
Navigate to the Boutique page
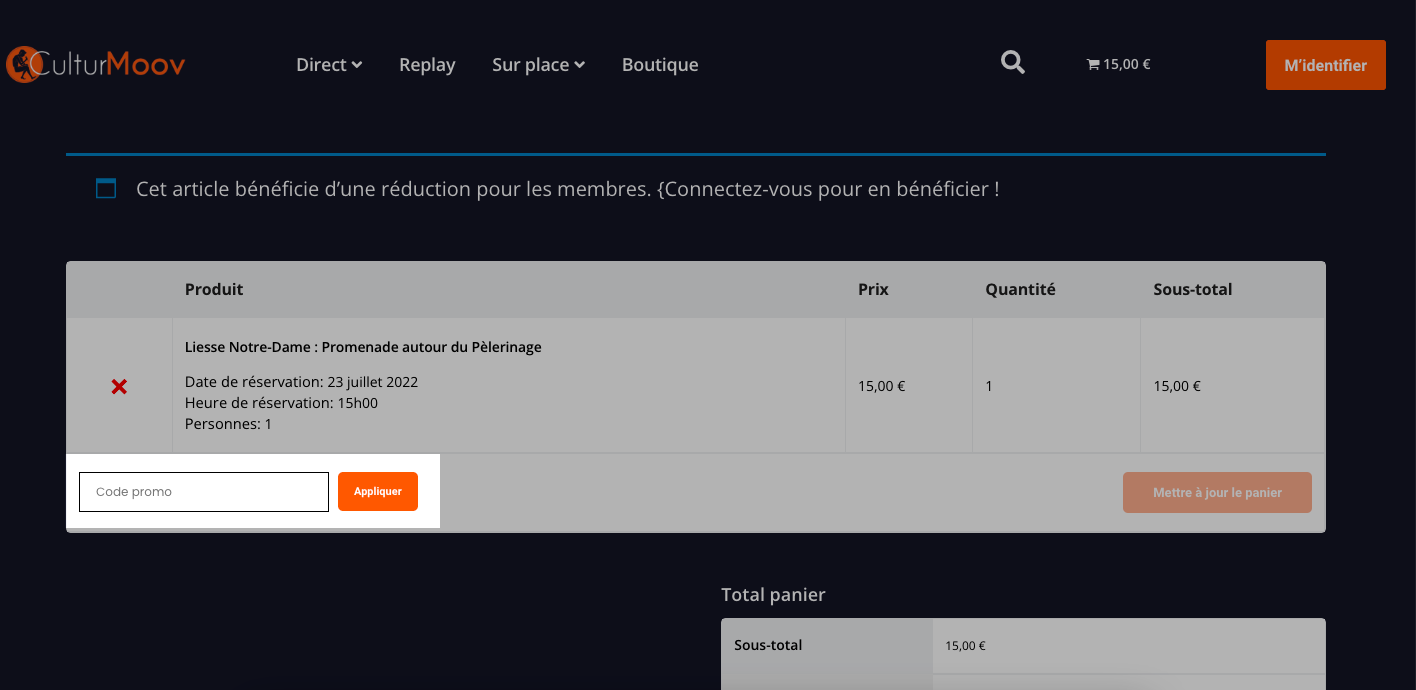660,65
